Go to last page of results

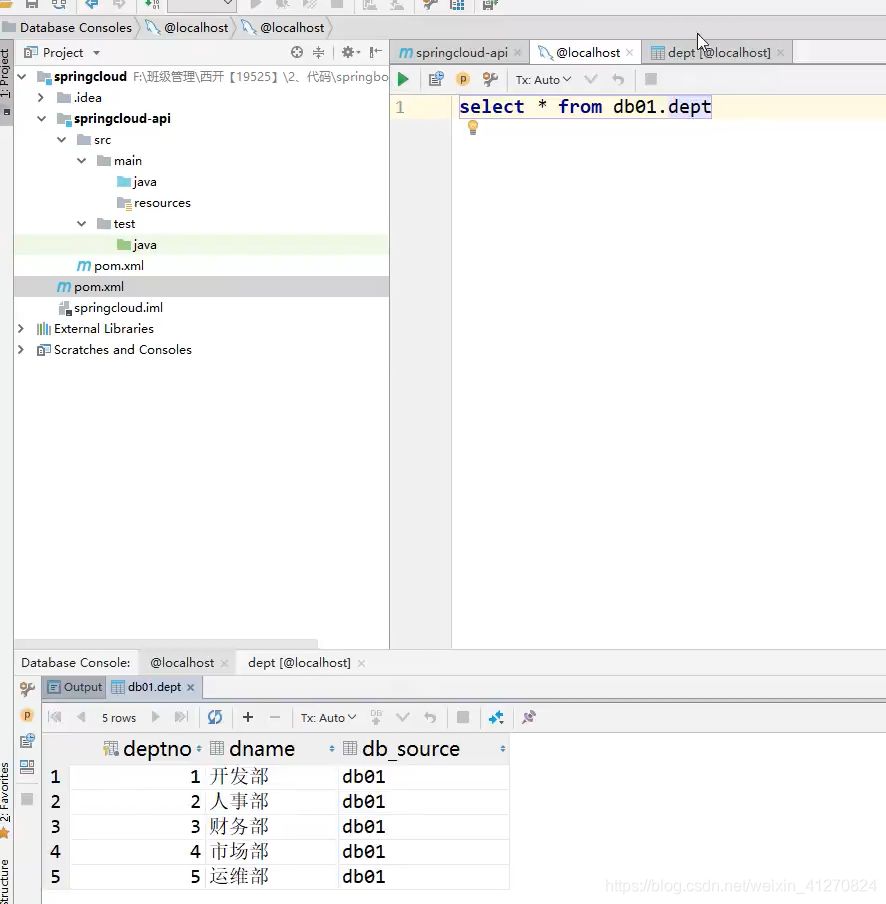click(181, 717)
